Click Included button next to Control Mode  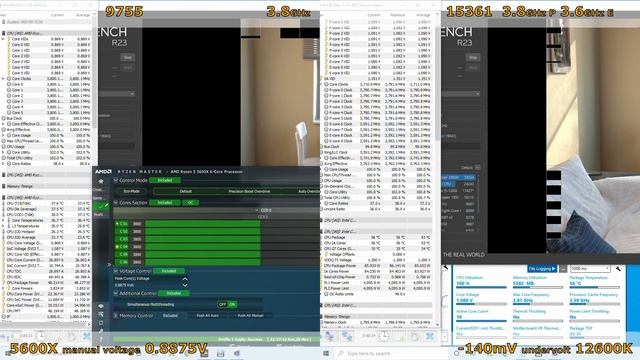[x=165, y=180]
